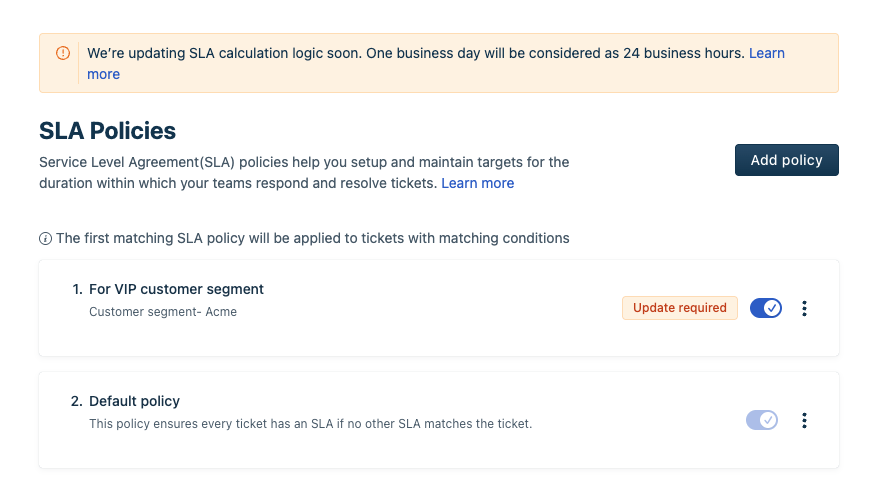This screenshot has width=886, height=499.
Task: Click policy number 1 in the list
Action: [x=76, y=289]
